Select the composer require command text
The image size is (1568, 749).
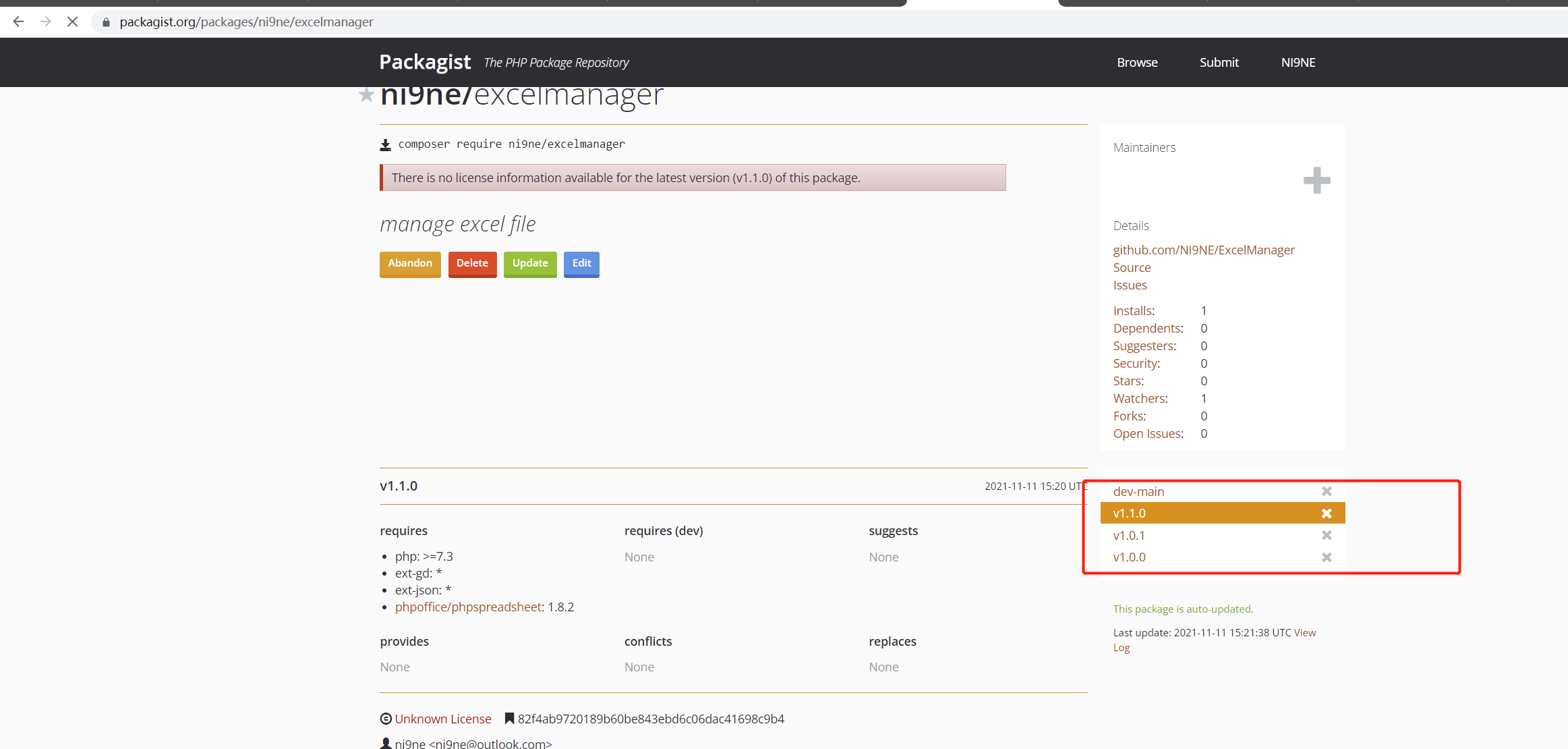(x=511, y=144)
